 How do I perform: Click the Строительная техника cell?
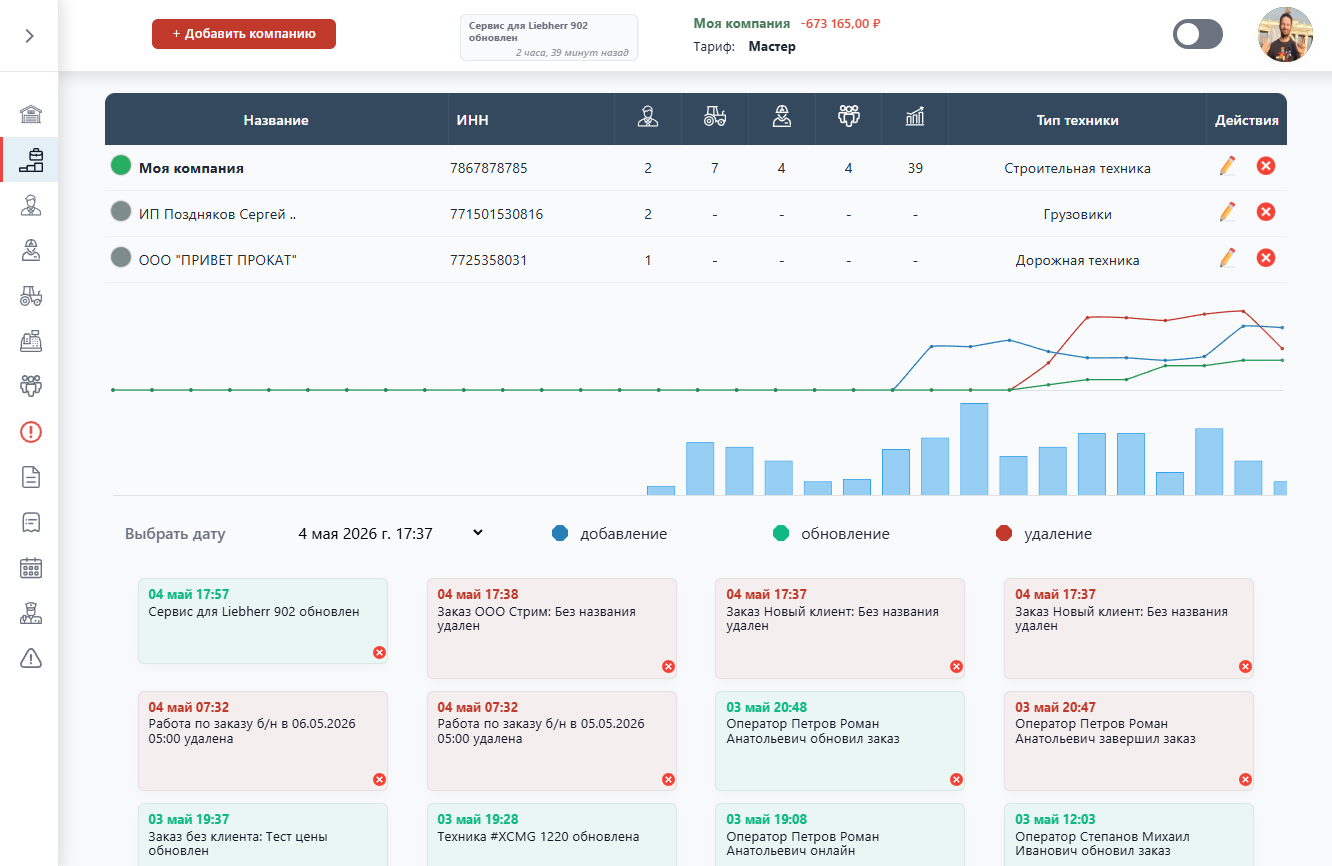pos(1077,168)
